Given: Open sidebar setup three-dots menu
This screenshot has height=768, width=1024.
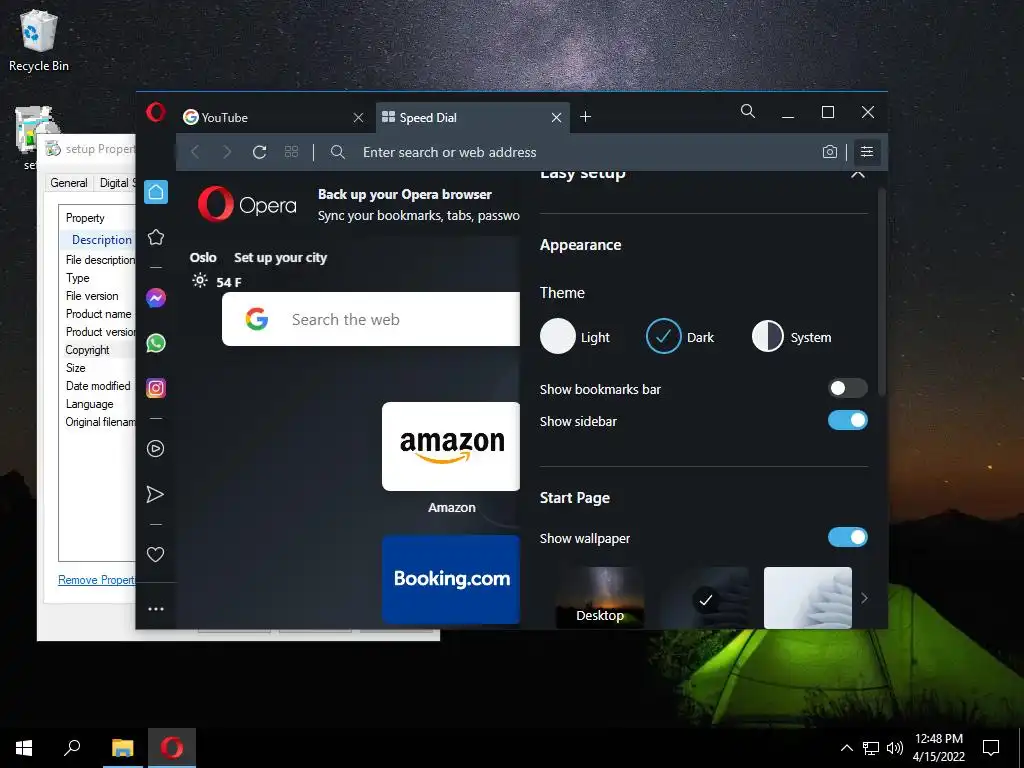Looking at the screenshot, I should (155, 609).
